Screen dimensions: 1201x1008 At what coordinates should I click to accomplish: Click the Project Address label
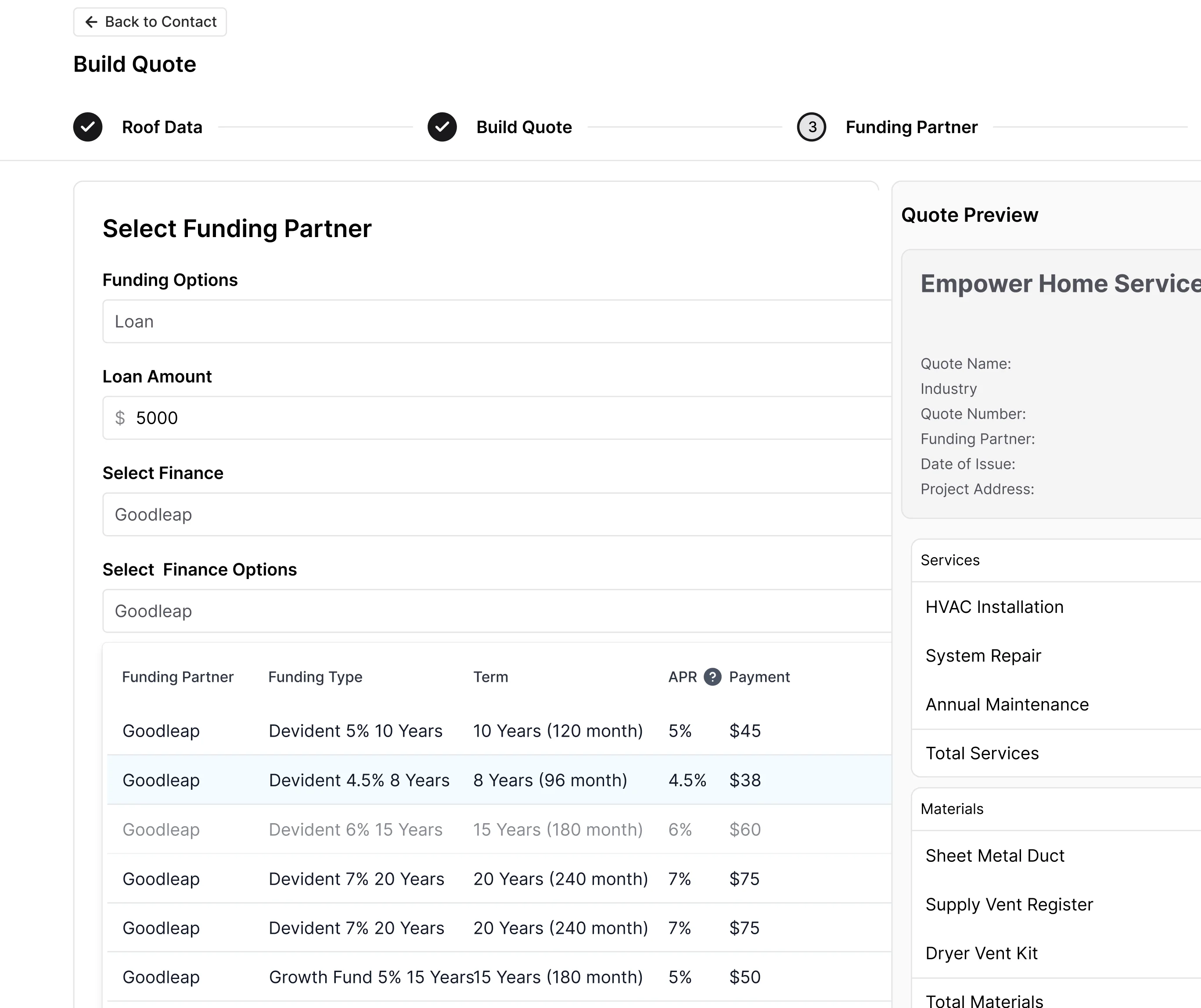tap(978, 489)
